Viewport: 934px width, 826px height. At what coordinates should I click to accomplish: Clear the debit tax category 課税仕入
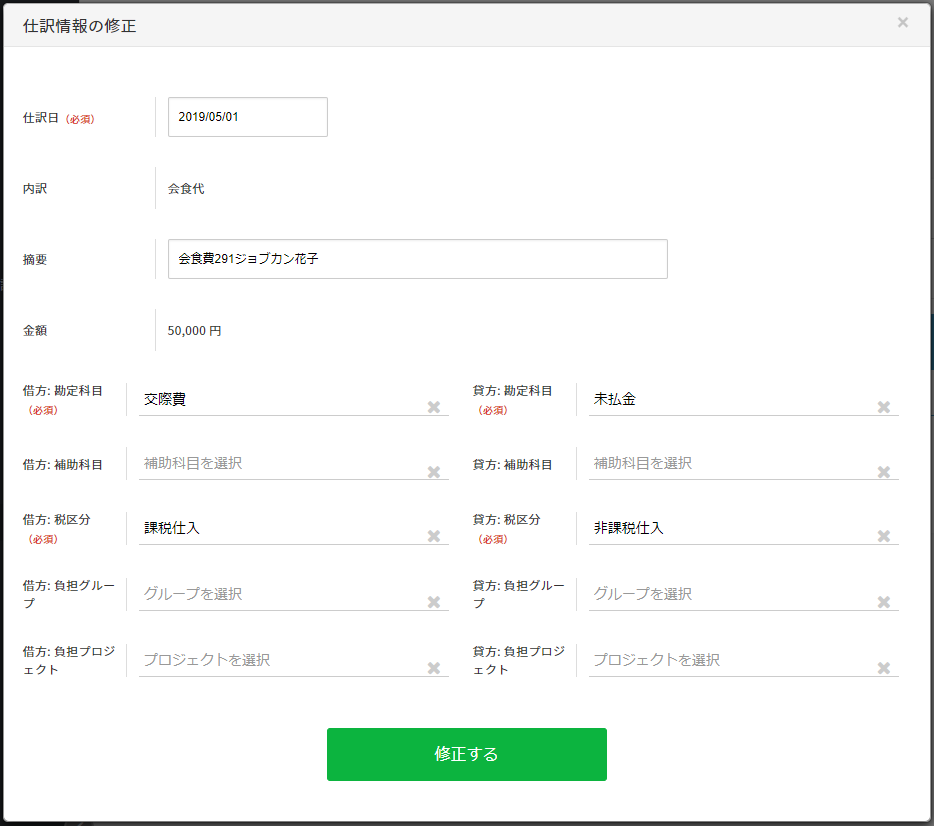pos(434,536)
